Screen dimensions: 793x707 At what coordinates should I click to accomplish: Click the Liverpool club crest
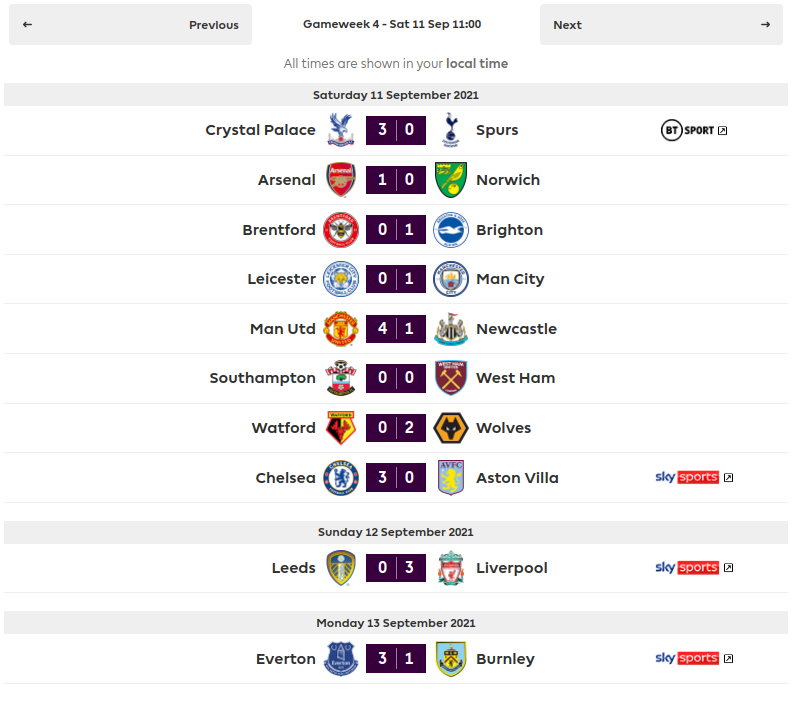(x=451, y=568)
